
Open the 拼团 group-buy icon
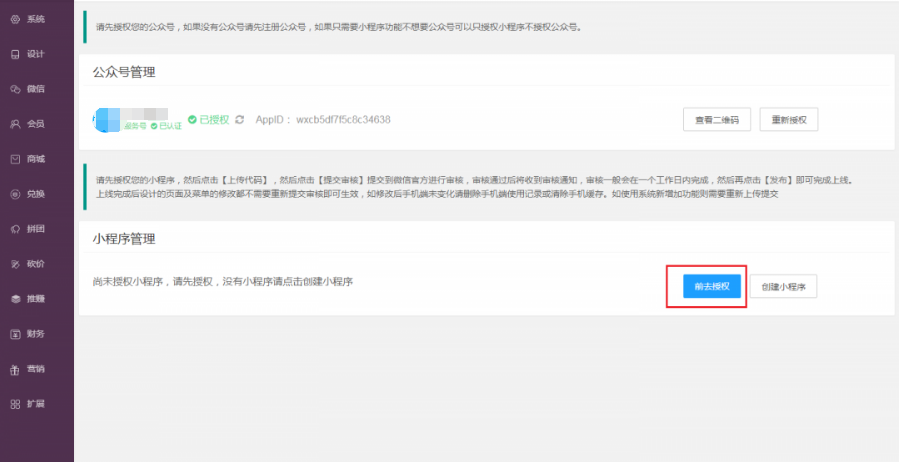[x=15, y=229]
